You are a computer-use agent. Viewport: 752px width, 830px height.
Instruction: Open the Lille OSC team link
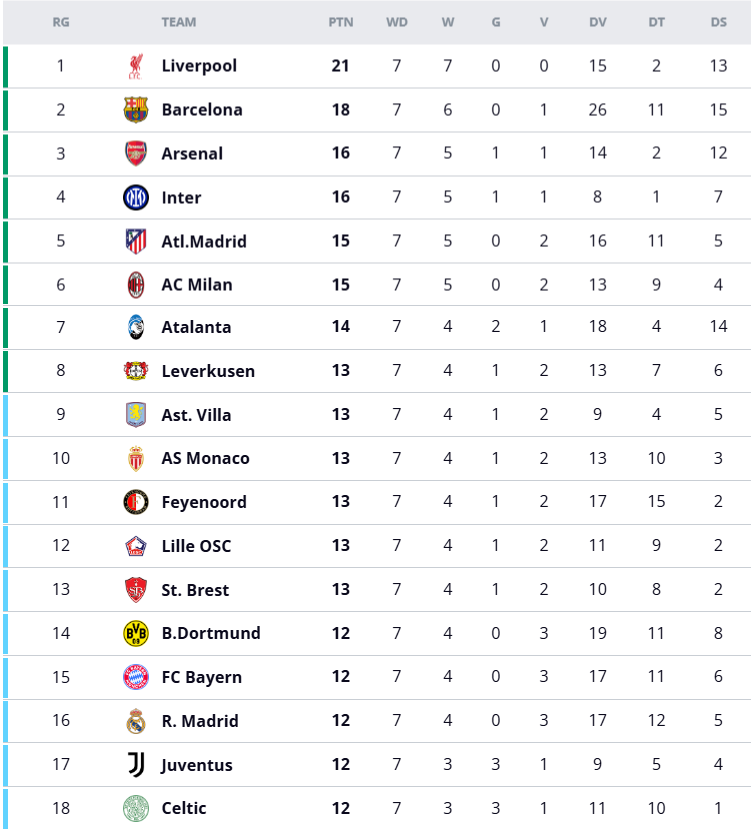coord(196,546)
